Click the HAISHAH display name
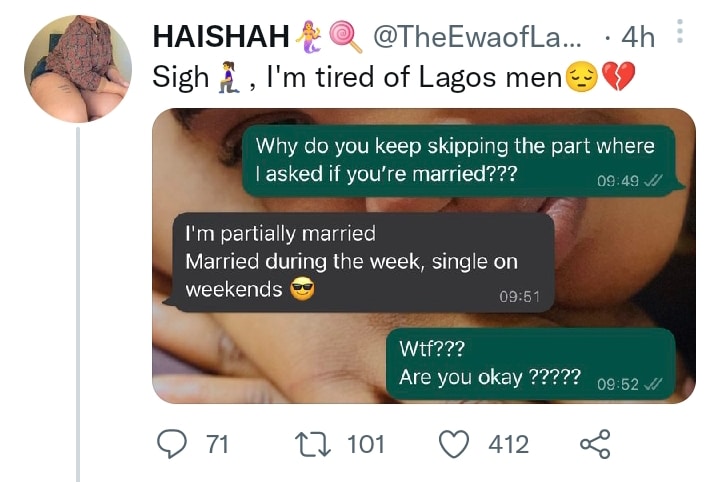The width and height of the screenshot is (720, 482). [x=221, y=37]
